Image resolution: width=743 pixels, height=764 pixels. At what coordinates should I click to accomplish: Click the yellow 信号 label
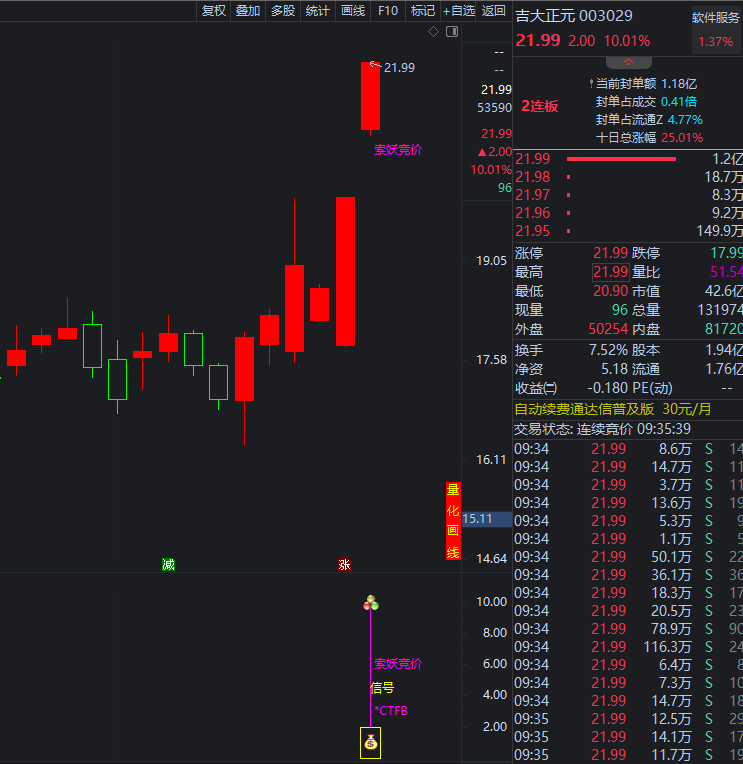[x=382, y=688]
